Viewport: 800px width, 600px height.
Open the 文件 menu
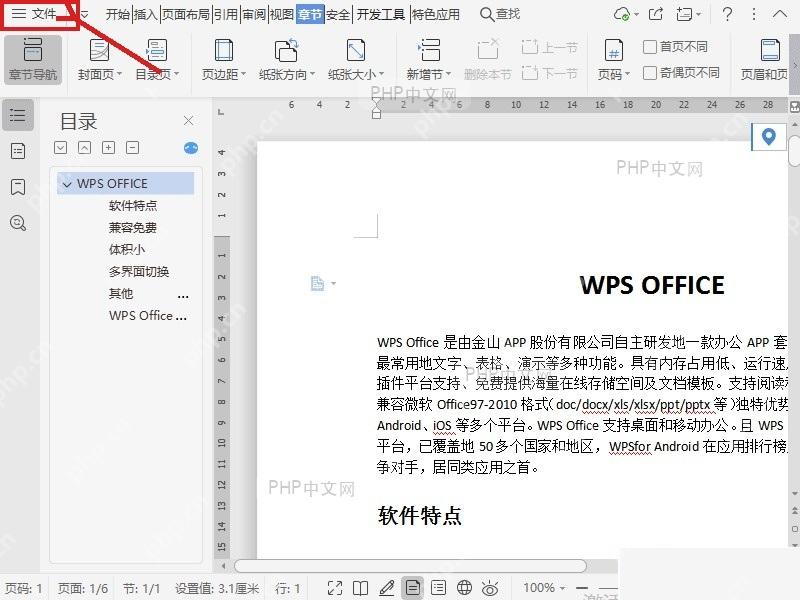pyautogui.click(x=35, y=14)
